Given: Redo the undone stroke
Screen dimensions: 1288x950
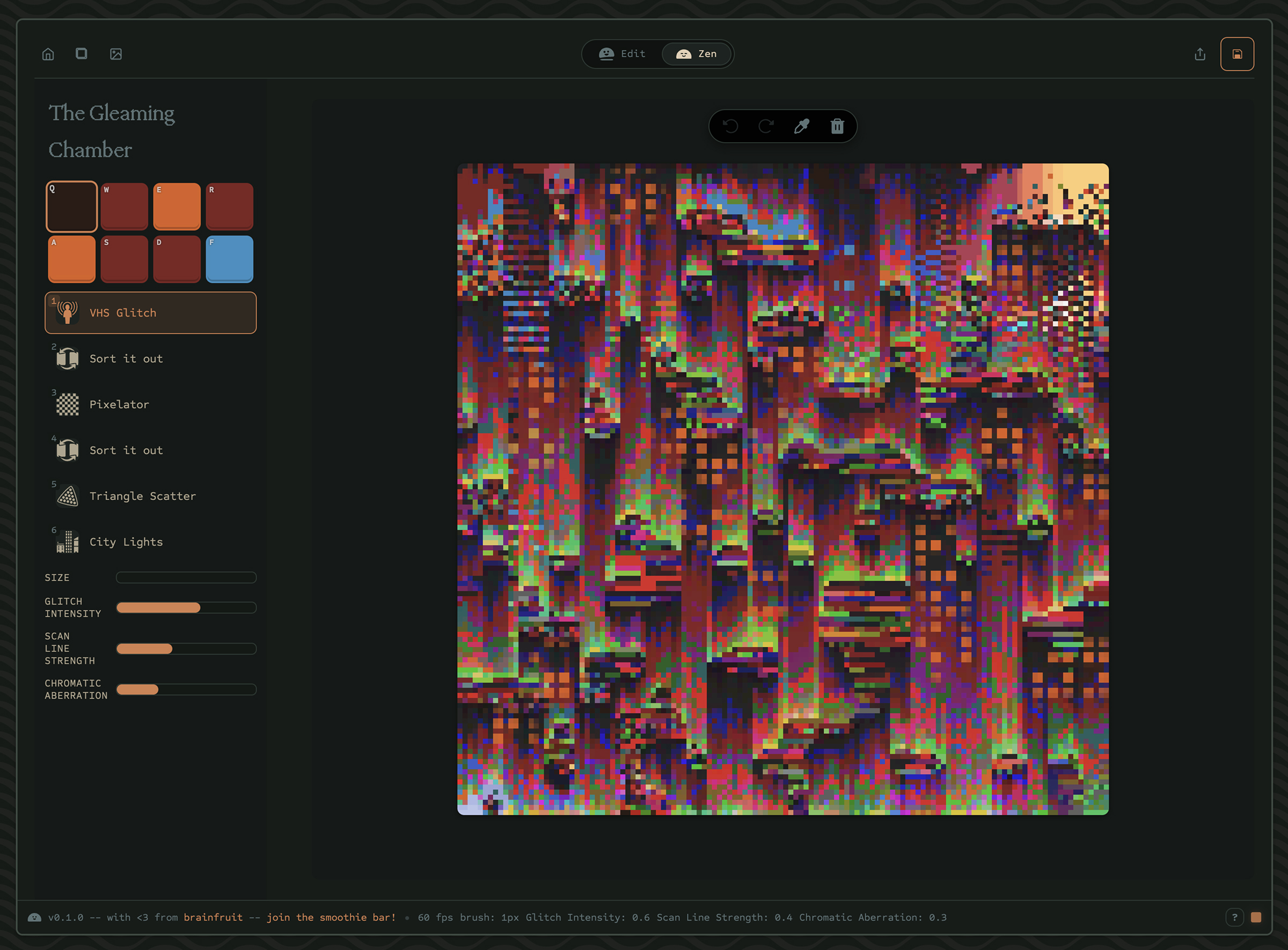Looking at the screenshot, I should point(766,126).
